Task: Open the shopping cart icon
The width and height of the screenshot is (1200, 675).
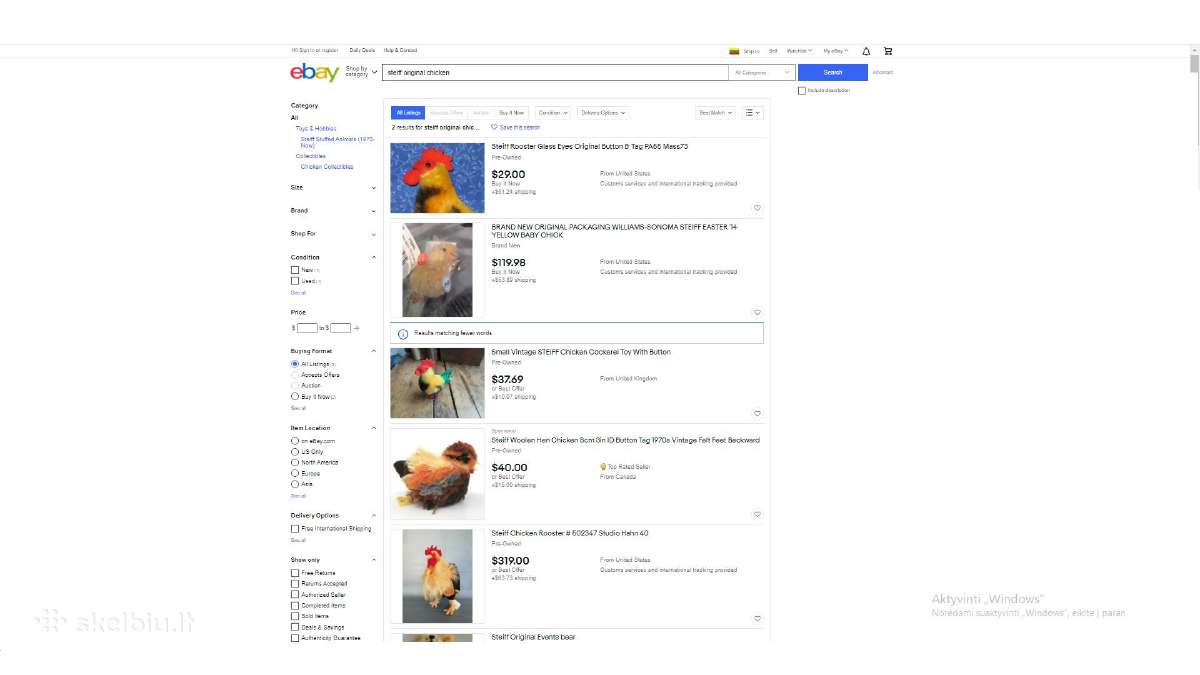Action: point(888,51)
